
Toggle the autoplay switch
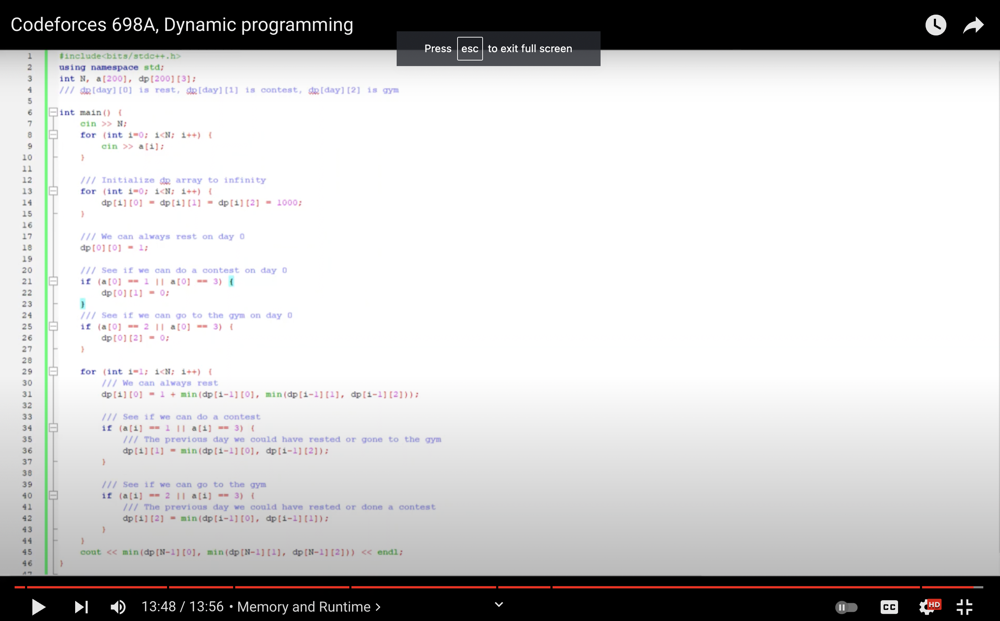(846, 607)
